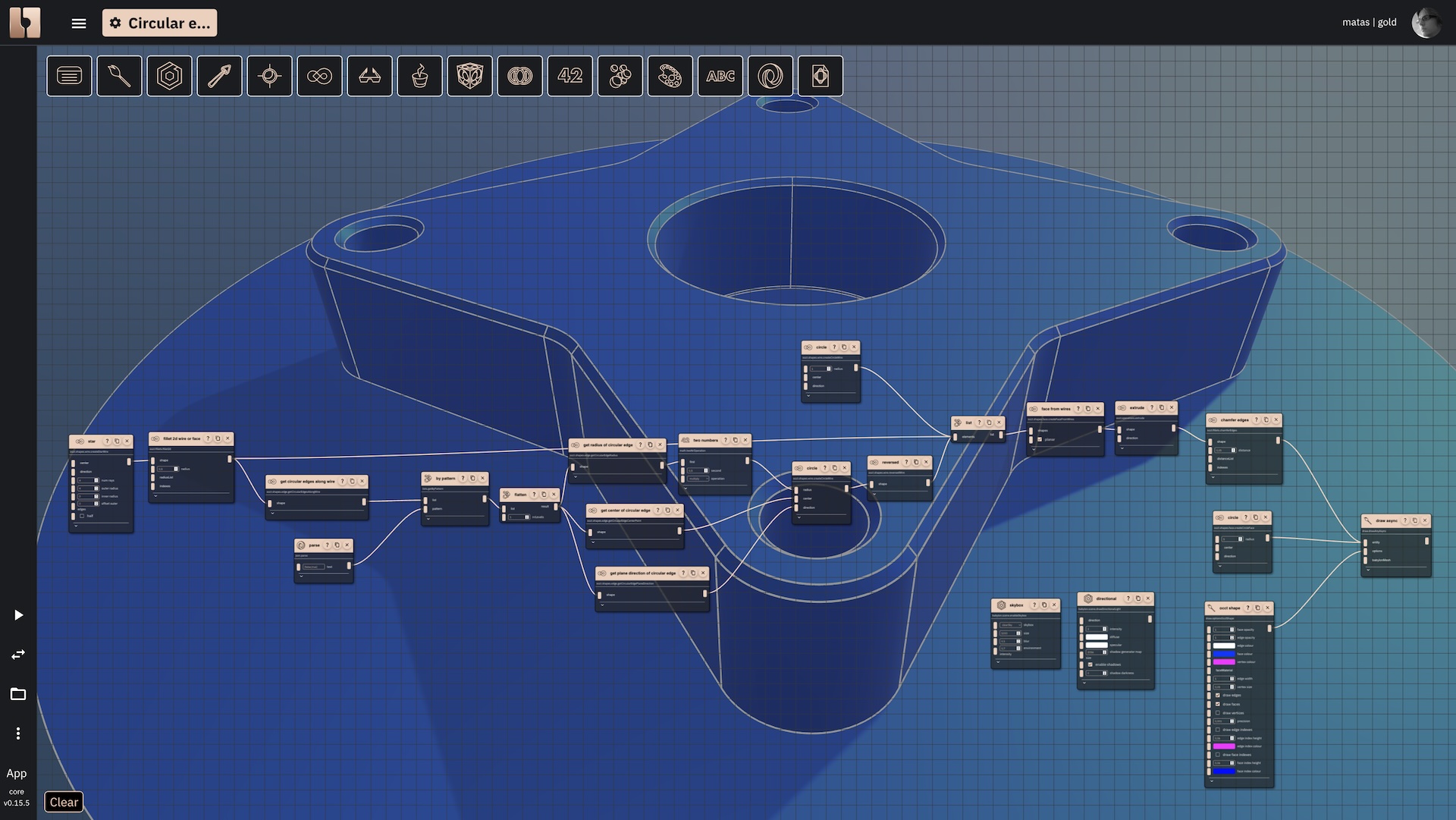Collapse the 'directional' node bottom chevron
The width and height of the screenshot is (1456, 820).
(x=1084, y=683)
